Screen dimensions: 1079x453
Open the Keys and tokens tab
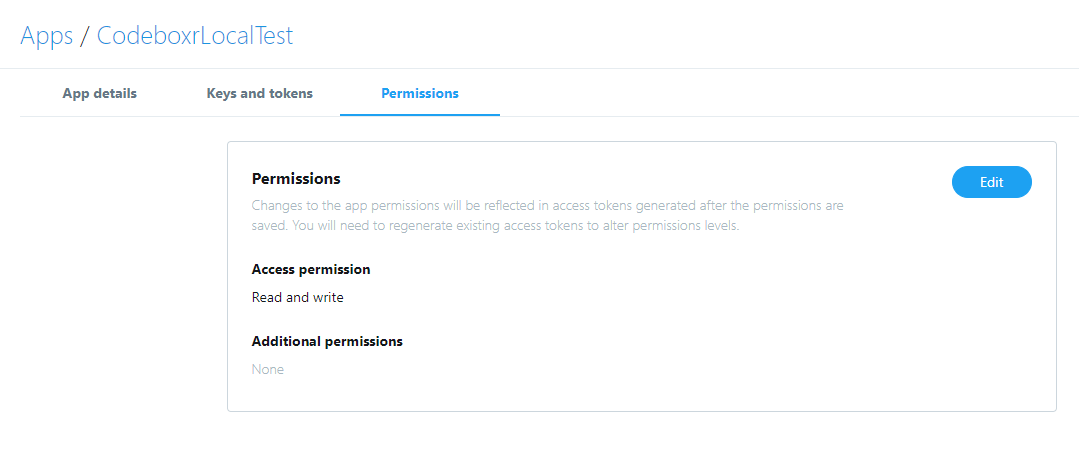click(x=259, y=94)
